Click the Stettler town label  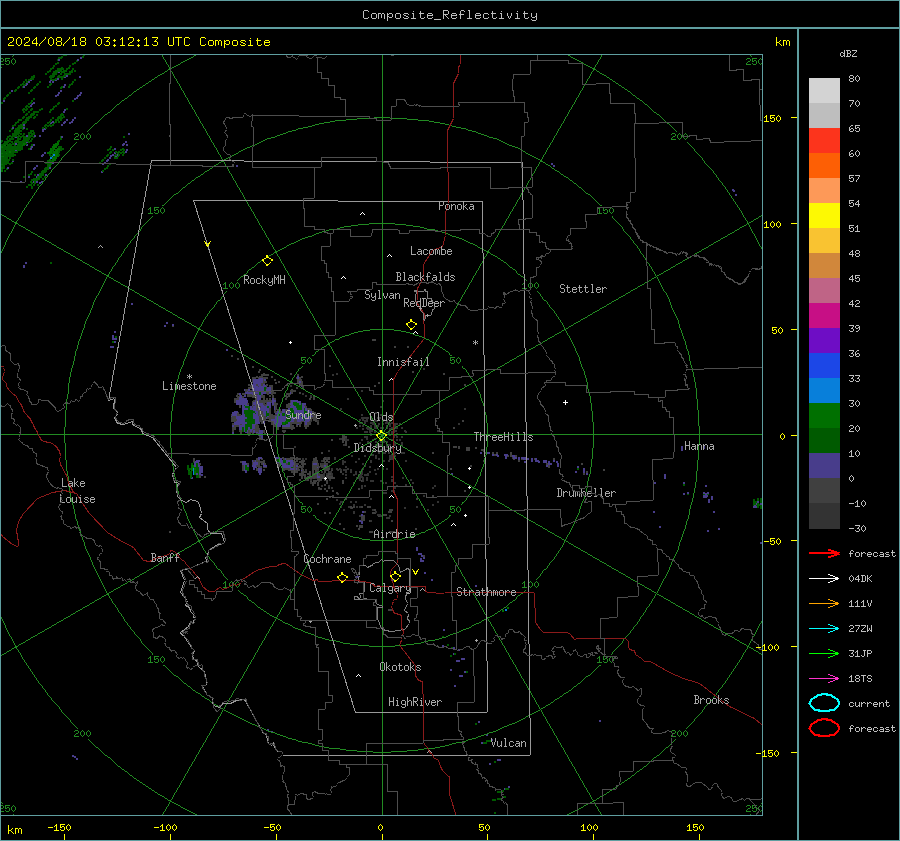pyautogui.click(x=583, y=289)
